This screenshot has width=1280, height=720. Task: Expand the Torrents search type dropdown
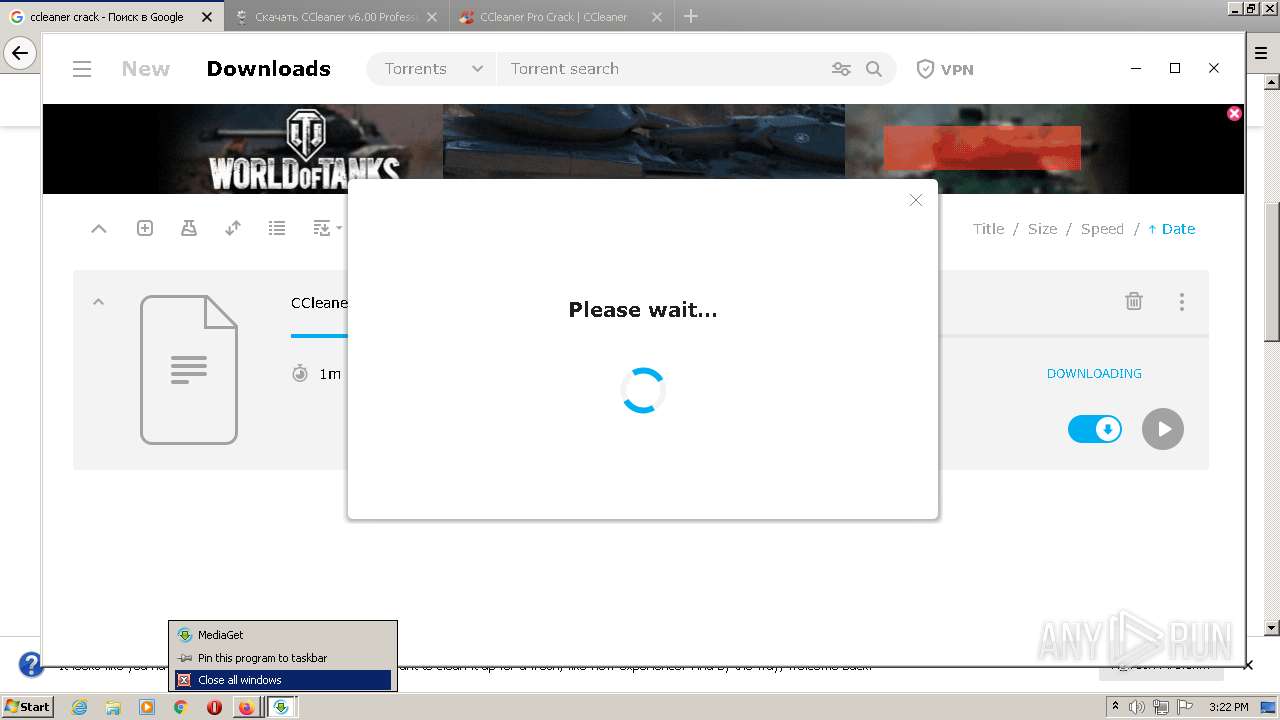pos(433,69)
